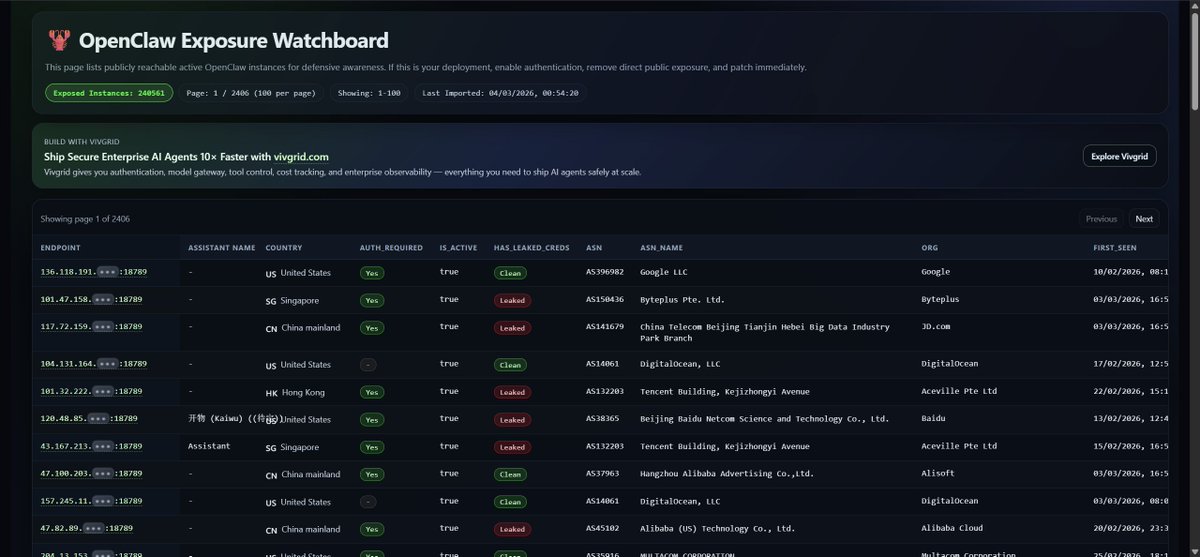Open endpoint 47.100.203 link
Viewport: 1200px width, 557px height.
tap(91, 473)
